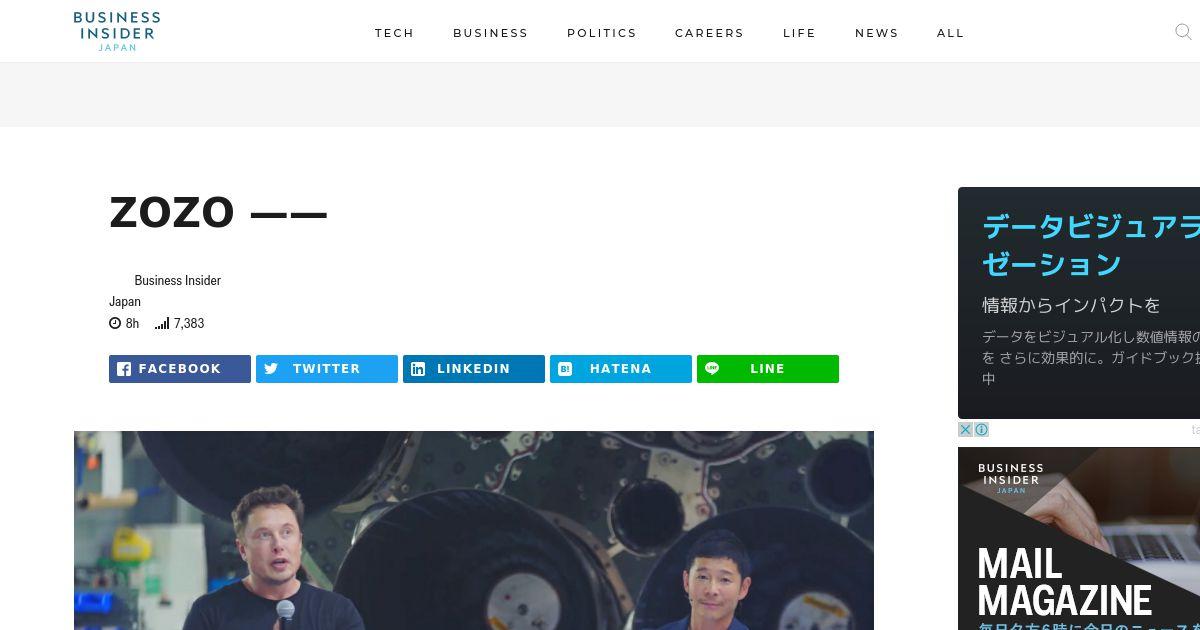This screenshot has height=630, width=1200.
Task: Share article on LinkedIn
Action: [x=474, y=369]
